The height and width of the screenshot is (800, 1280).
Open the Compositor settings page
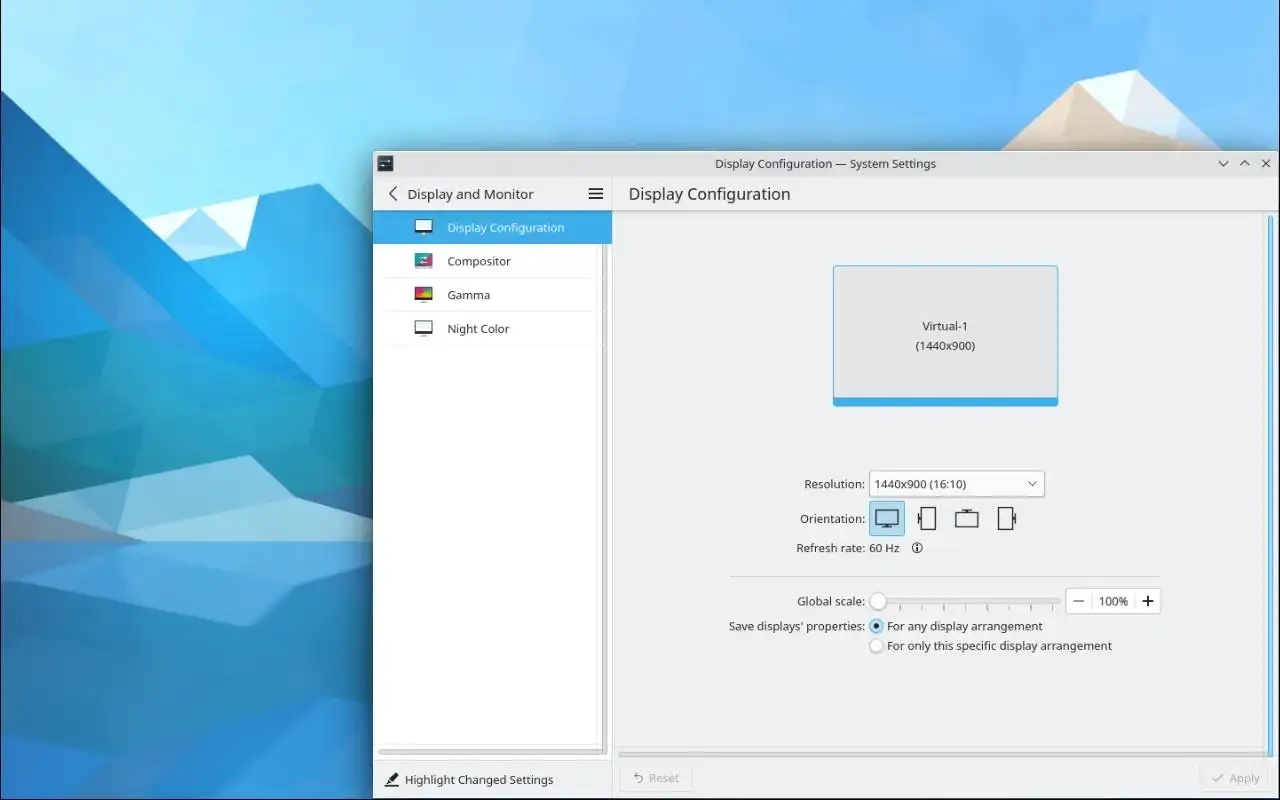(492, 261)
